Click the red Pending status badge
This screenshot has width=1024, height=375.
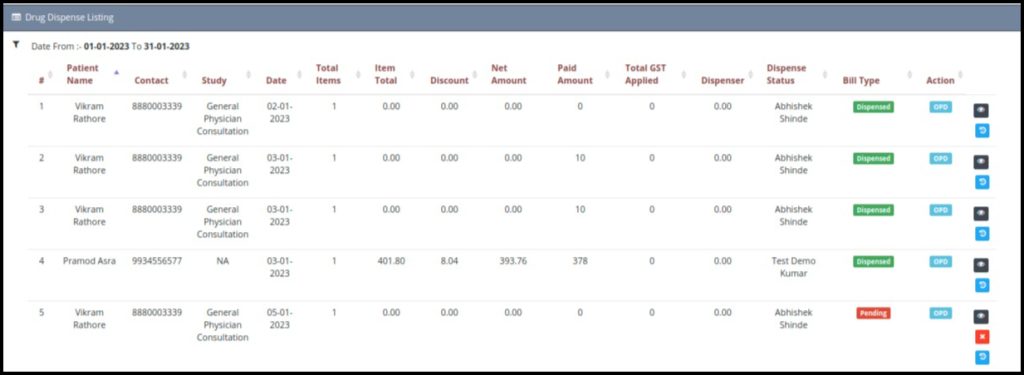pyautogui.click(x=873, y=313)
